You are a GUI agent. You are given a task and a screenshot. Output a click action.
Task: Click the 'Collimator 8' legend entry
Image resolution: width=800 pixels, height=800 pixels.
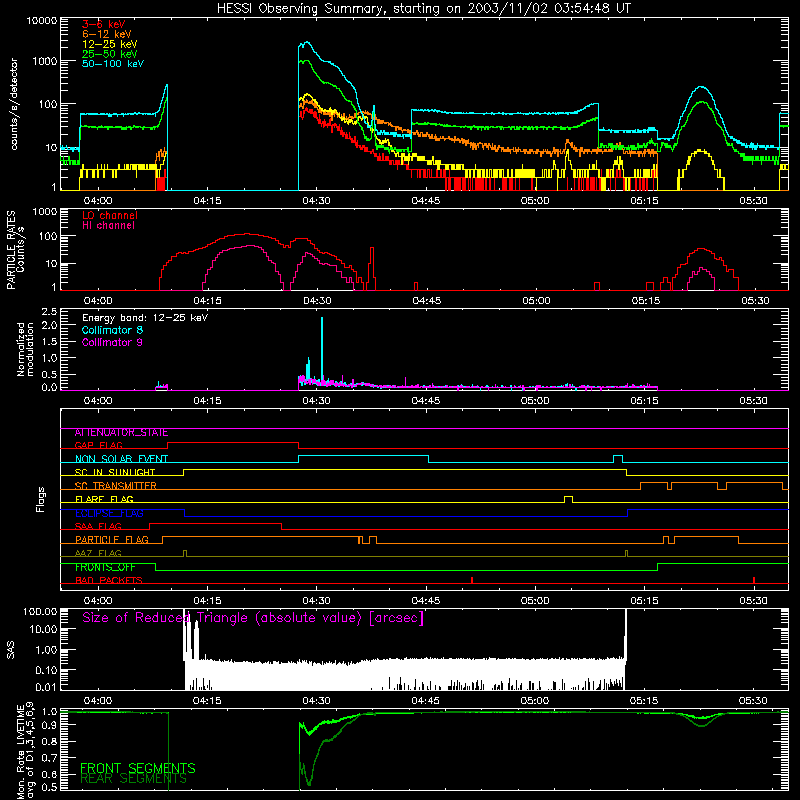click(112, 330)
